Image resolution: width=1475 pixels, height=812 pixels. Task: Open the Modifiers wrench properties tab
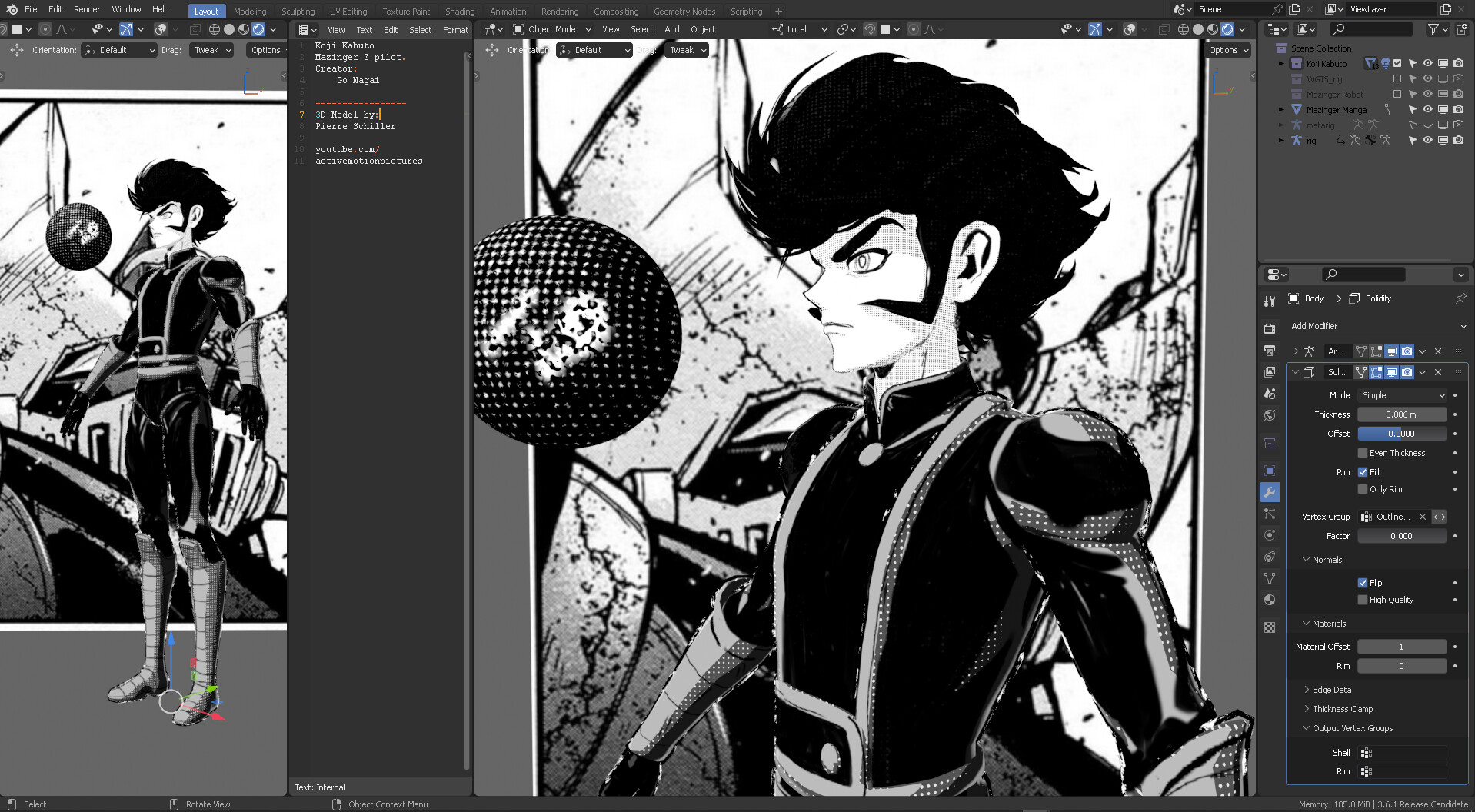tap(1270, 492)
